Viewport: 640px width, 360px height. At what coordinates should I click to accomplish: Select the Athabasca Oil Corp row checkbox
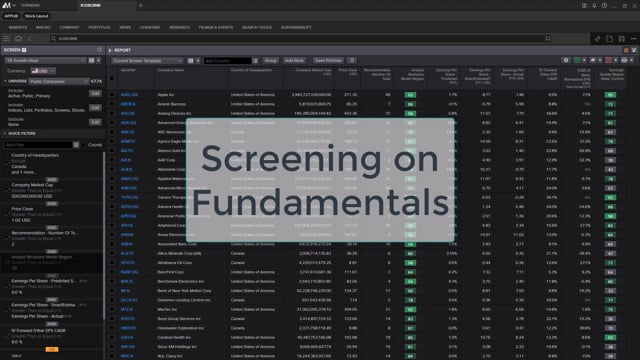coord(112,263)
